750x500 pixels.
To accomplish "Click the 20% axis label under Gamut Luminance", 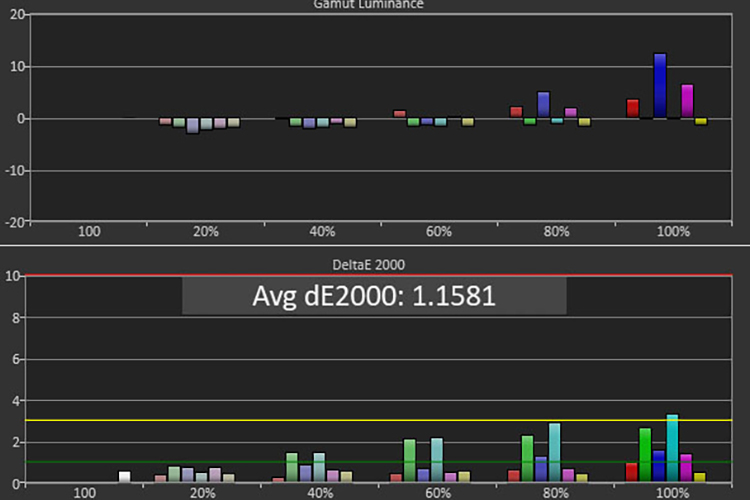I will tap(206, 231).
